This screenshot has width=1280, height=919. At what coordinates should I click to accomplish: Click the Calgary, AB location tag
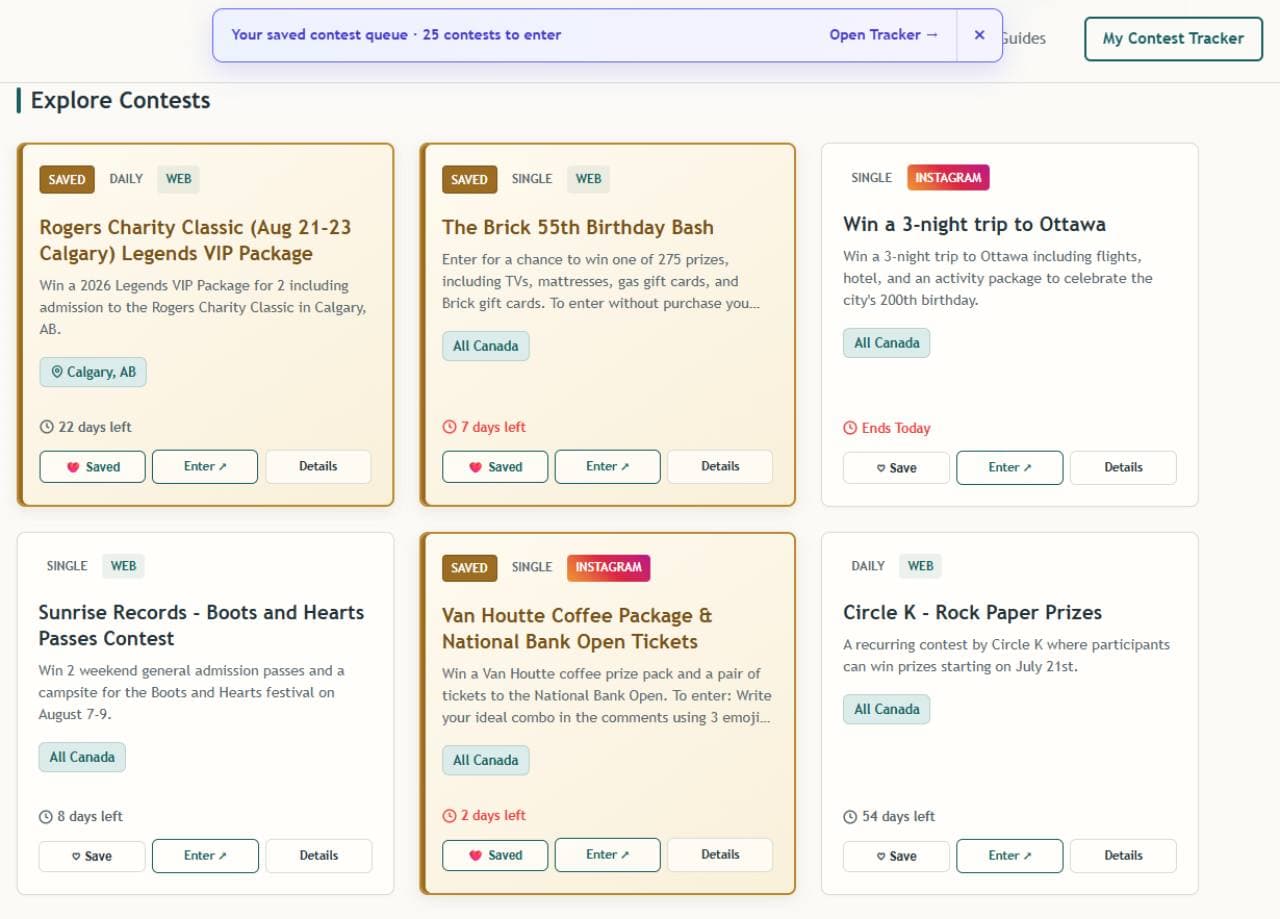[93, 373]
